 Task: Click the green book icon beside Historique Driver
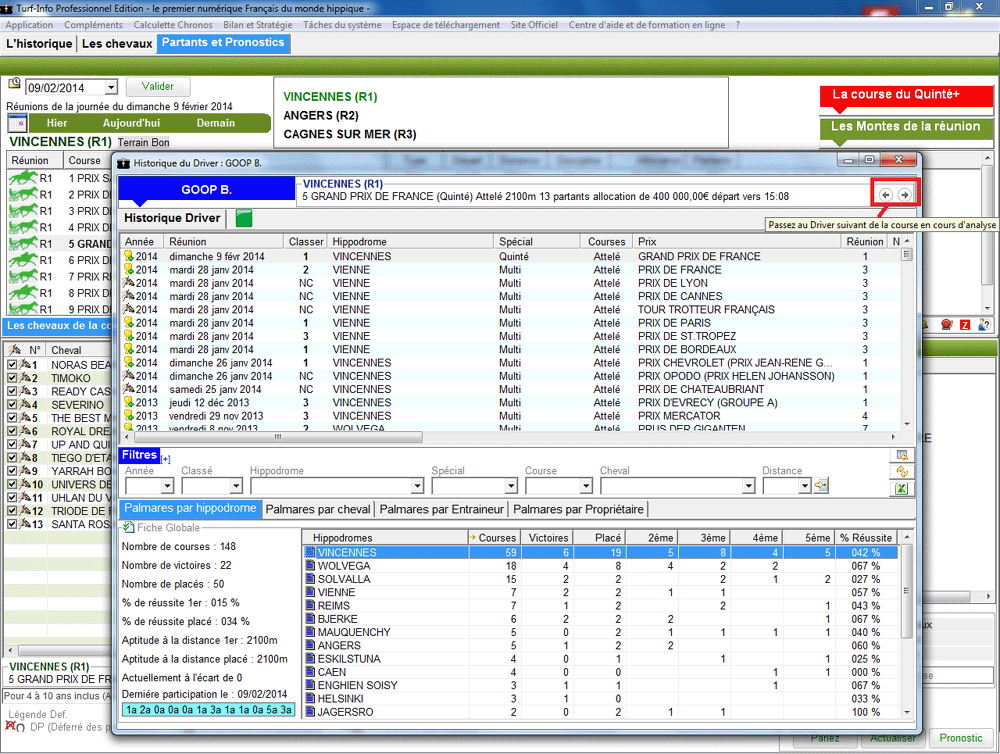(x=244, y=218)
